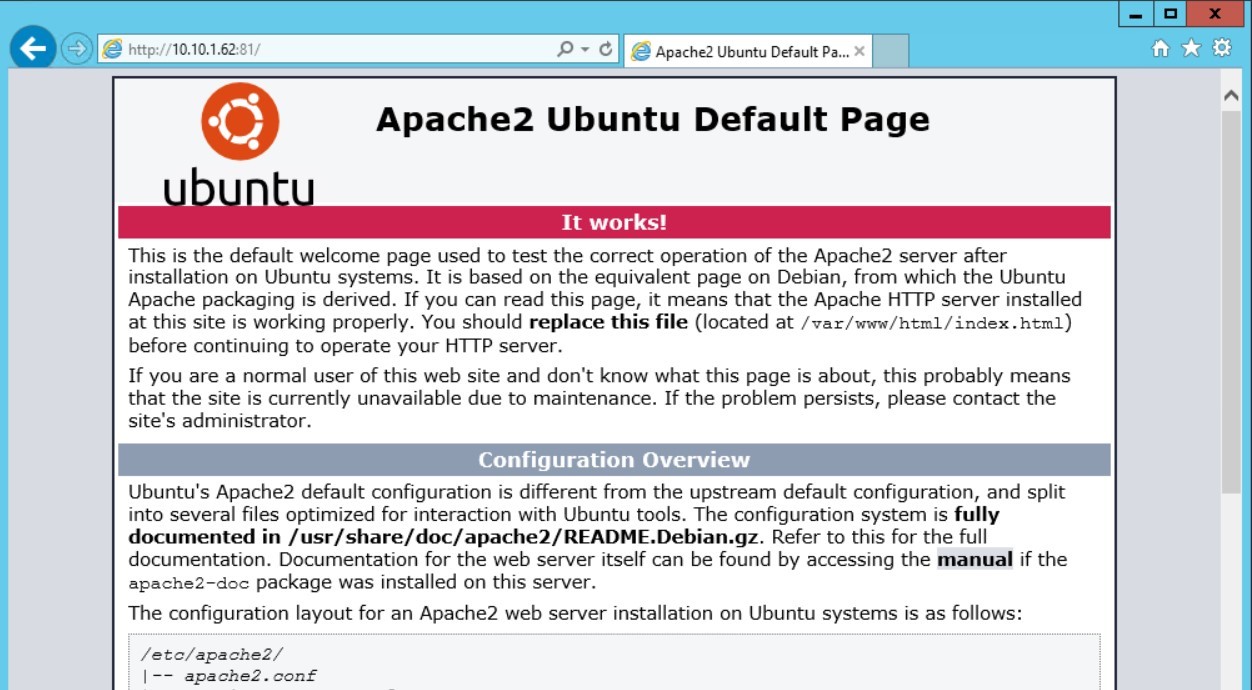This screenshot has width=1252, height=690.
Task: Click the Configuration Overview banner heading
Action: (x=614, y=460)
